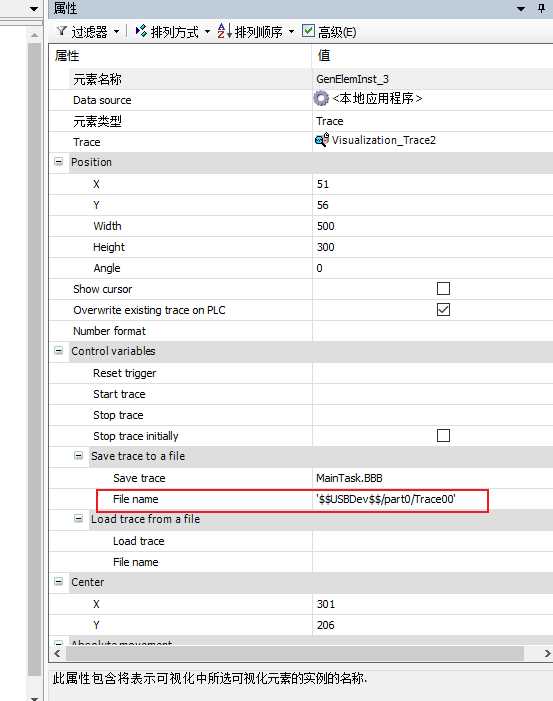Collapse the Control variables group

59,351
